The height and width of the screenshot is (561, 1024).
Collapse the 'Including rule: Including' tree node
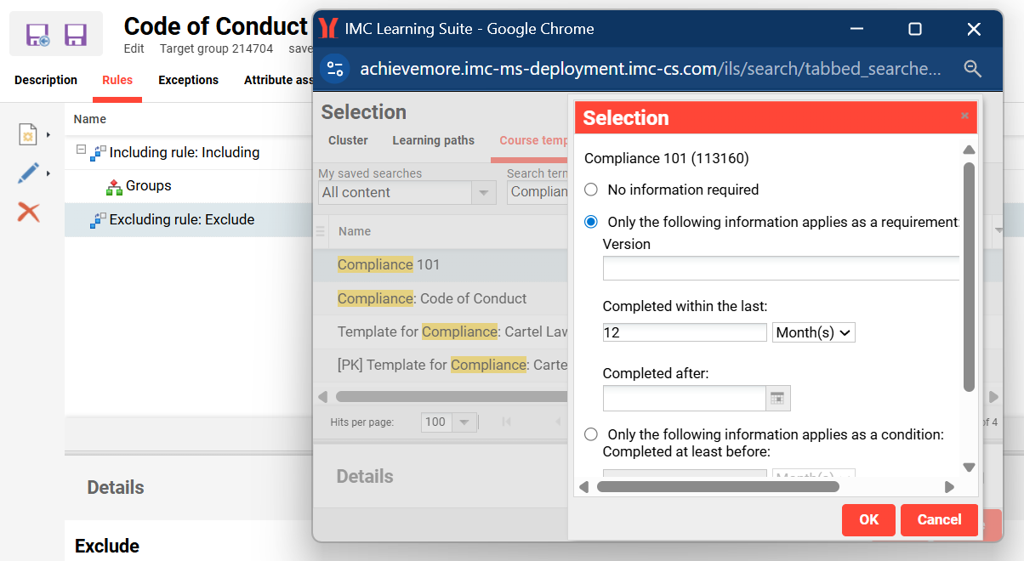[81, 151]
